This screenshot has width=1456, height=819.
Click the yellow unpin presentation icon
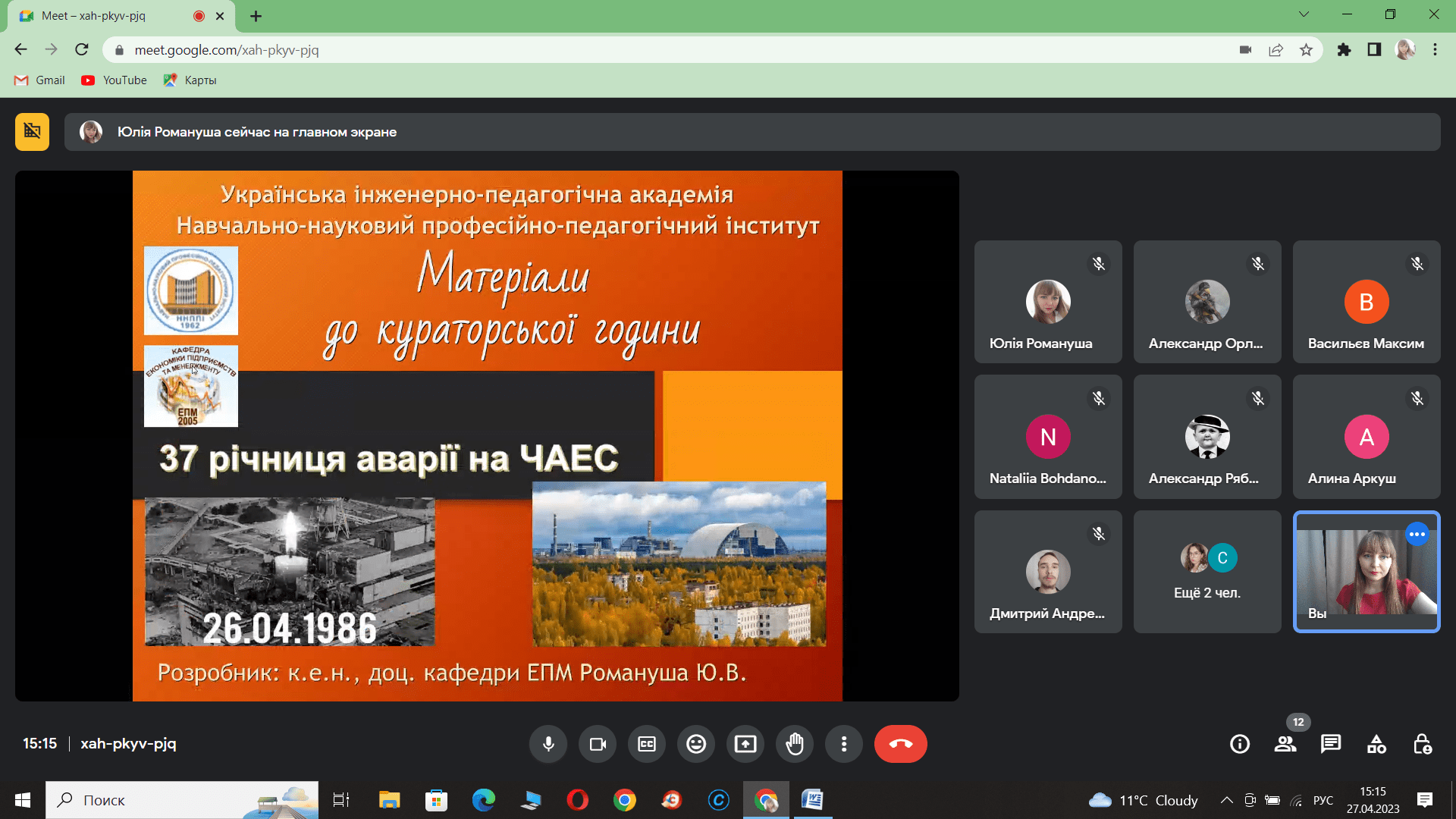(x=32, y=132)
